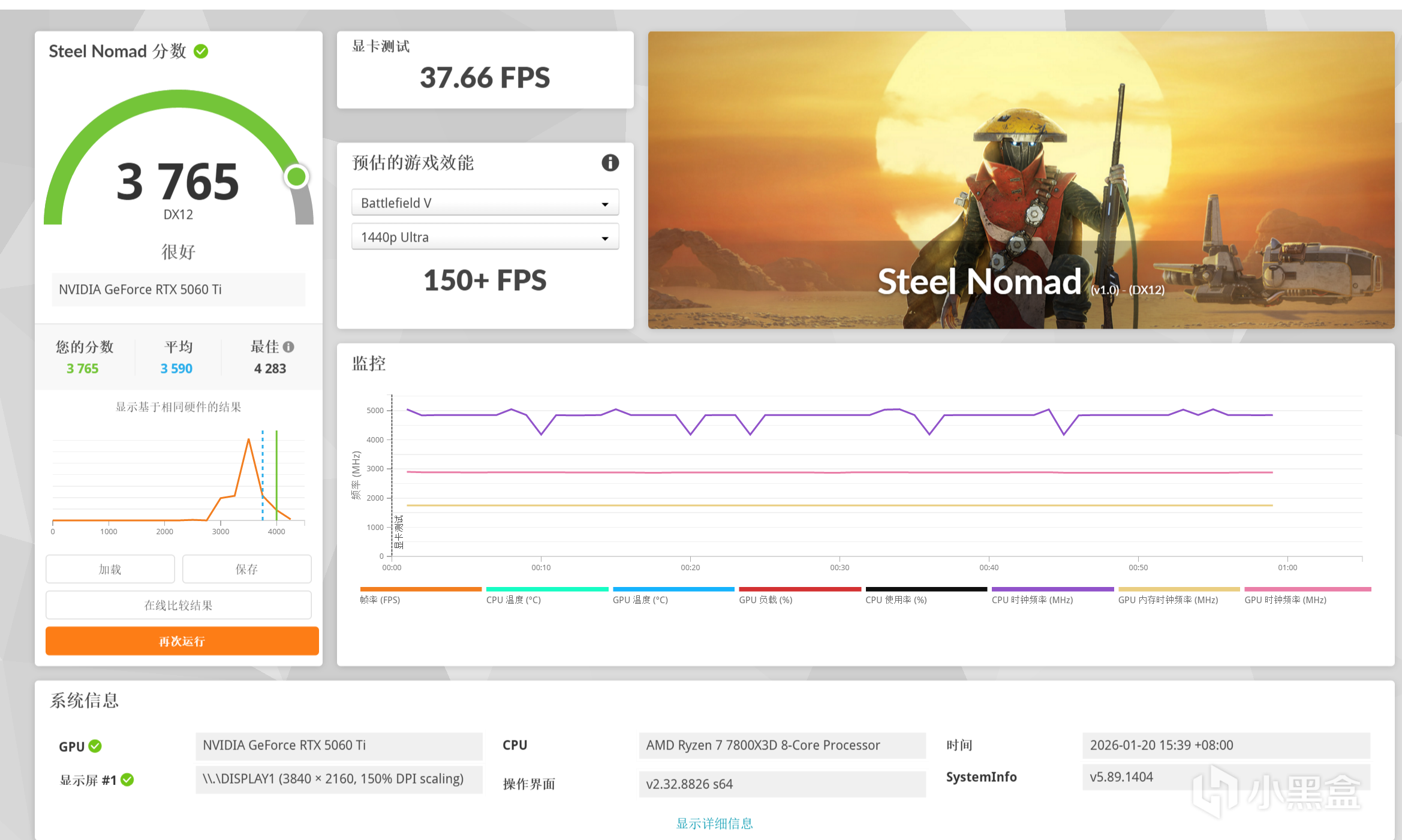The height and width of the screenshot is (840, 1402).
Task: Click the green checkmark beside Steel Nomad score
Action: tap(201, 52)
